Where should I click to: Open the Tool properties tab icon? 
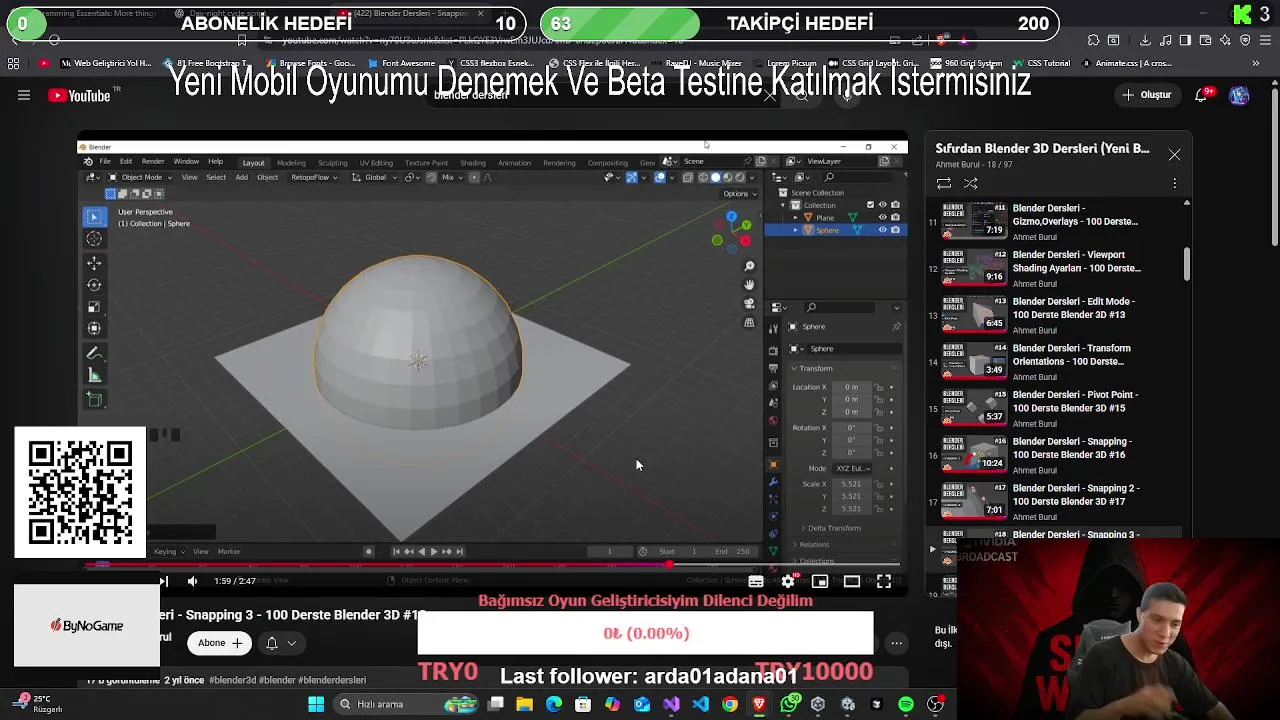pos(773,328)
